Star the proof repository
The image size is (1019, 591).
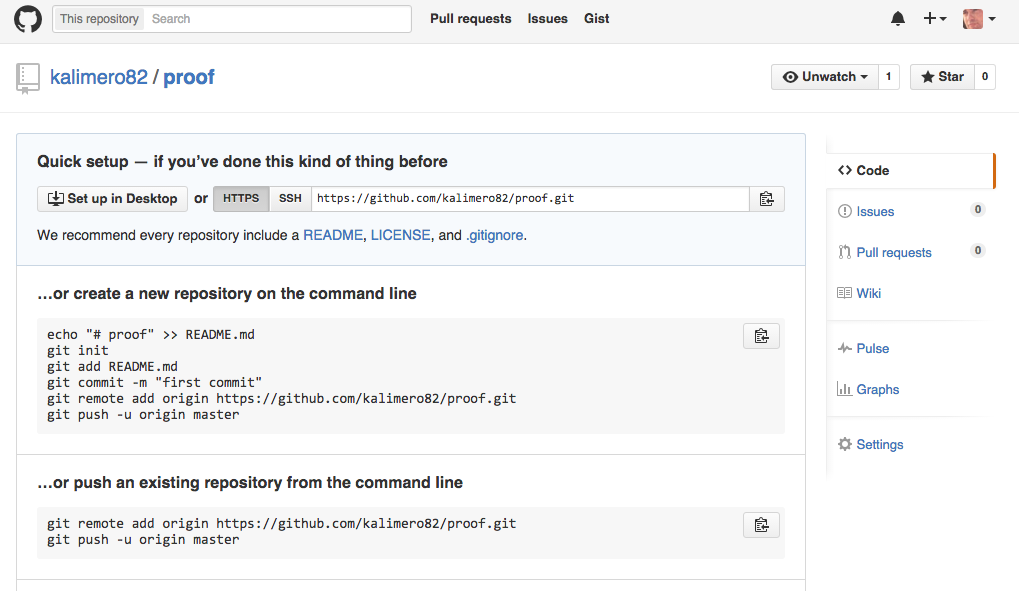(941, 76)
